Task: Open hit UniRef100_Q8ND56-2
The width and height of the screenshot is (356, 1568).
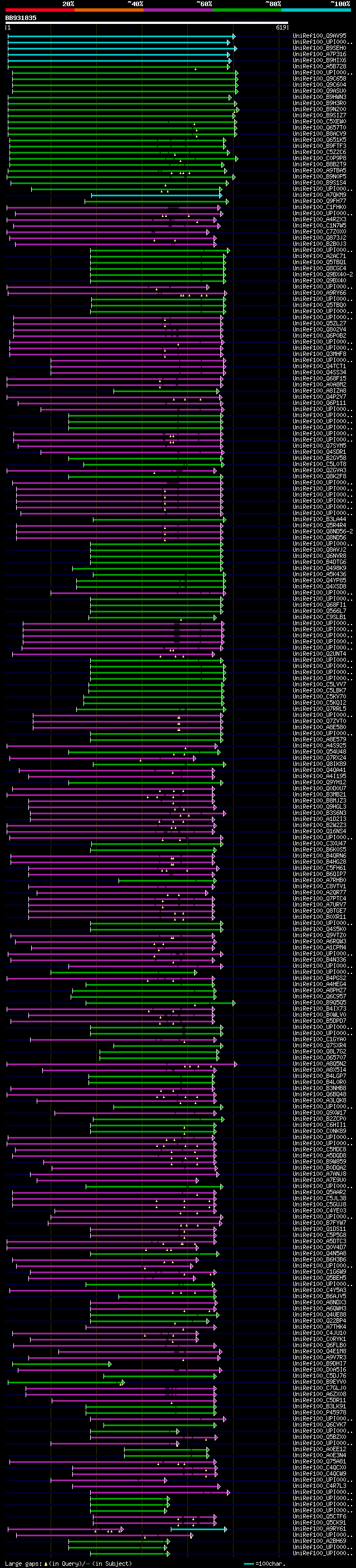Action: click(323, 531)
